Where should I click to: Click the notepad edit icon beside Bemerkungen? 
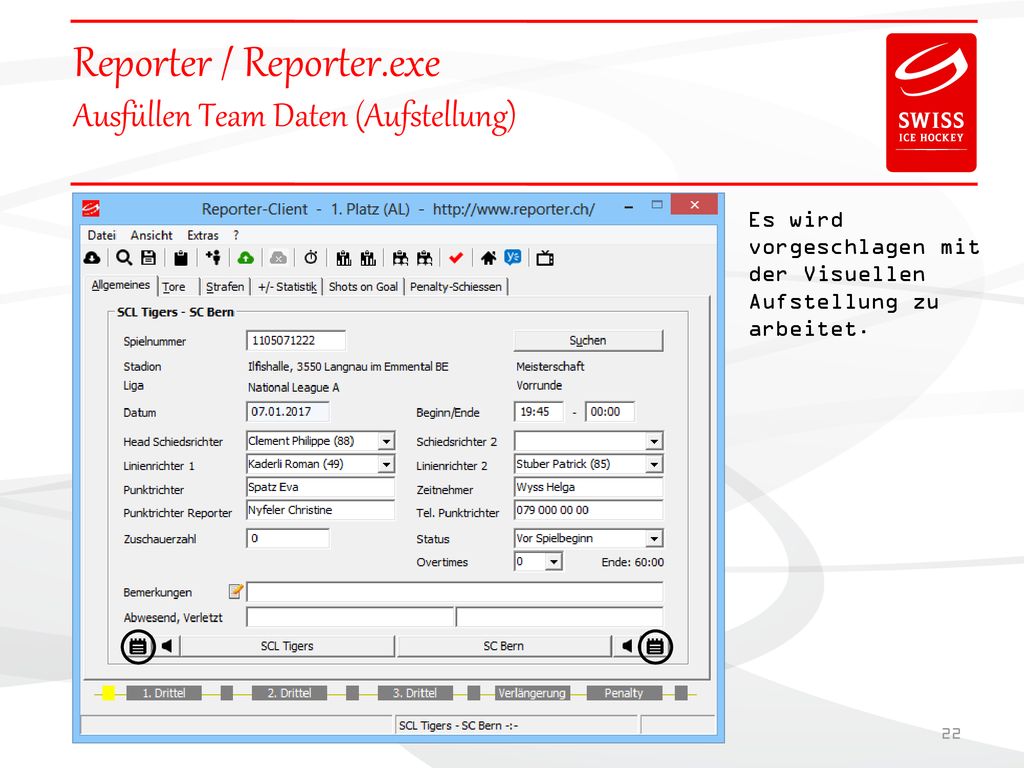pos(236,592)
